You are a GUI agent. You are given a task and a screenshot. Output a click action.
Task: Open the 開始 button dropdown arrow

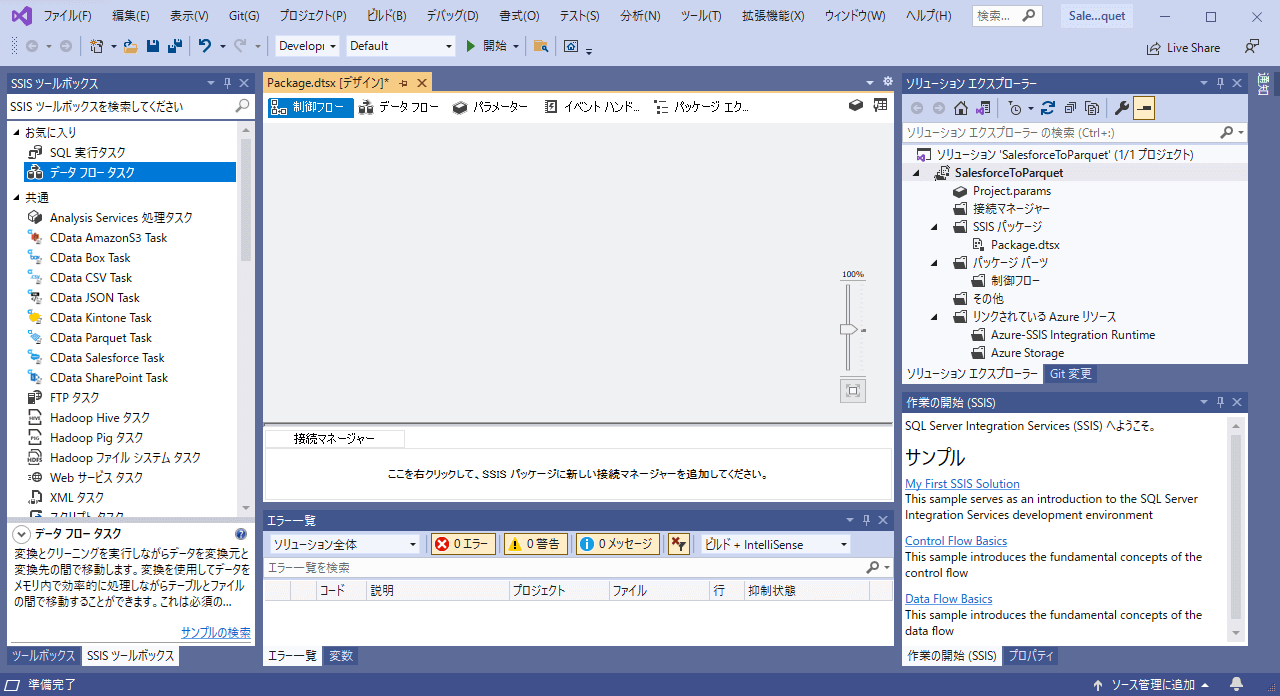point(516,46)
